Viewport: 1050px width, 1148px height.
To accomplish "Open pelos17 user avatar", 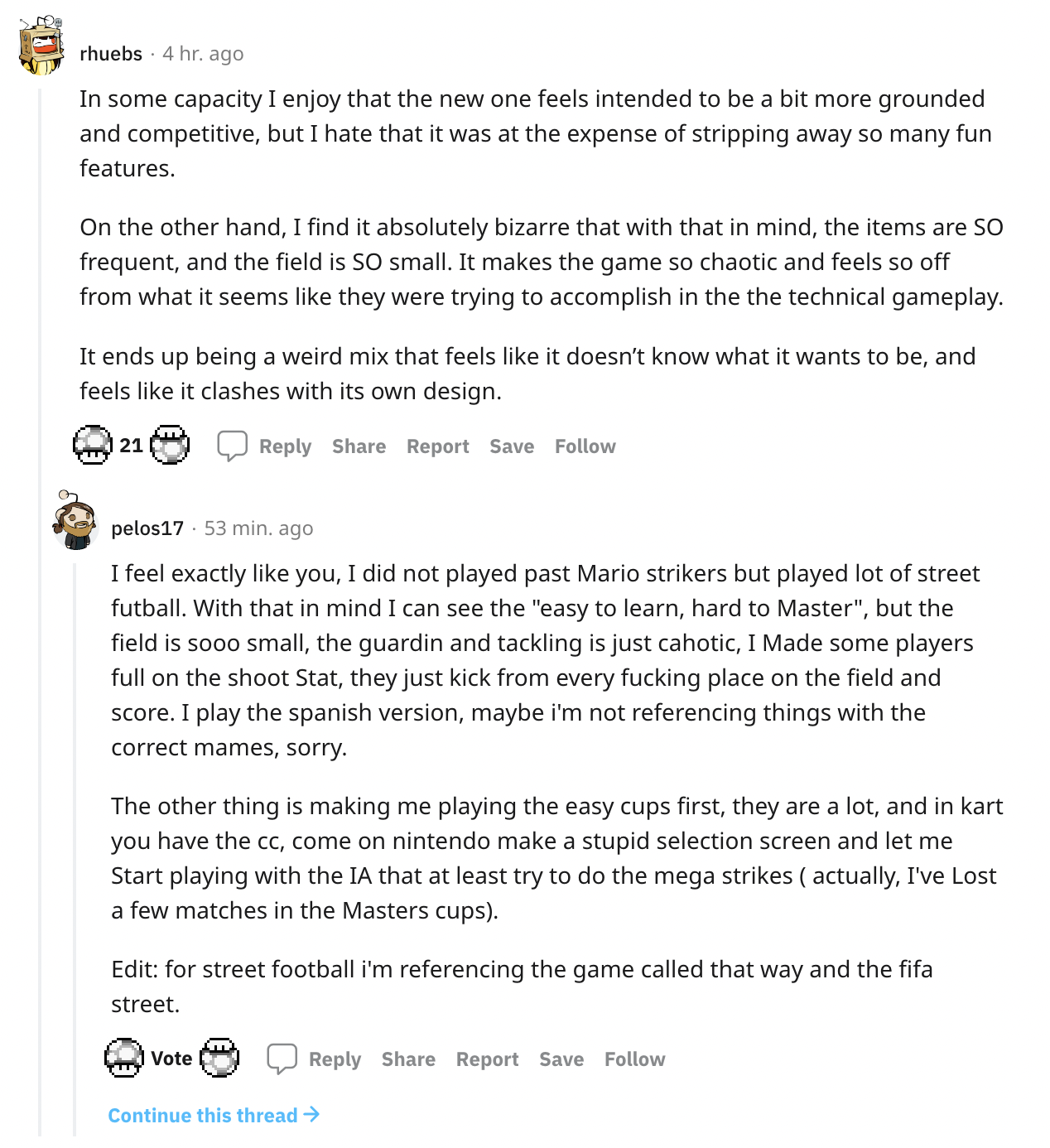I will pyautogui.click(x=75, y=520).
